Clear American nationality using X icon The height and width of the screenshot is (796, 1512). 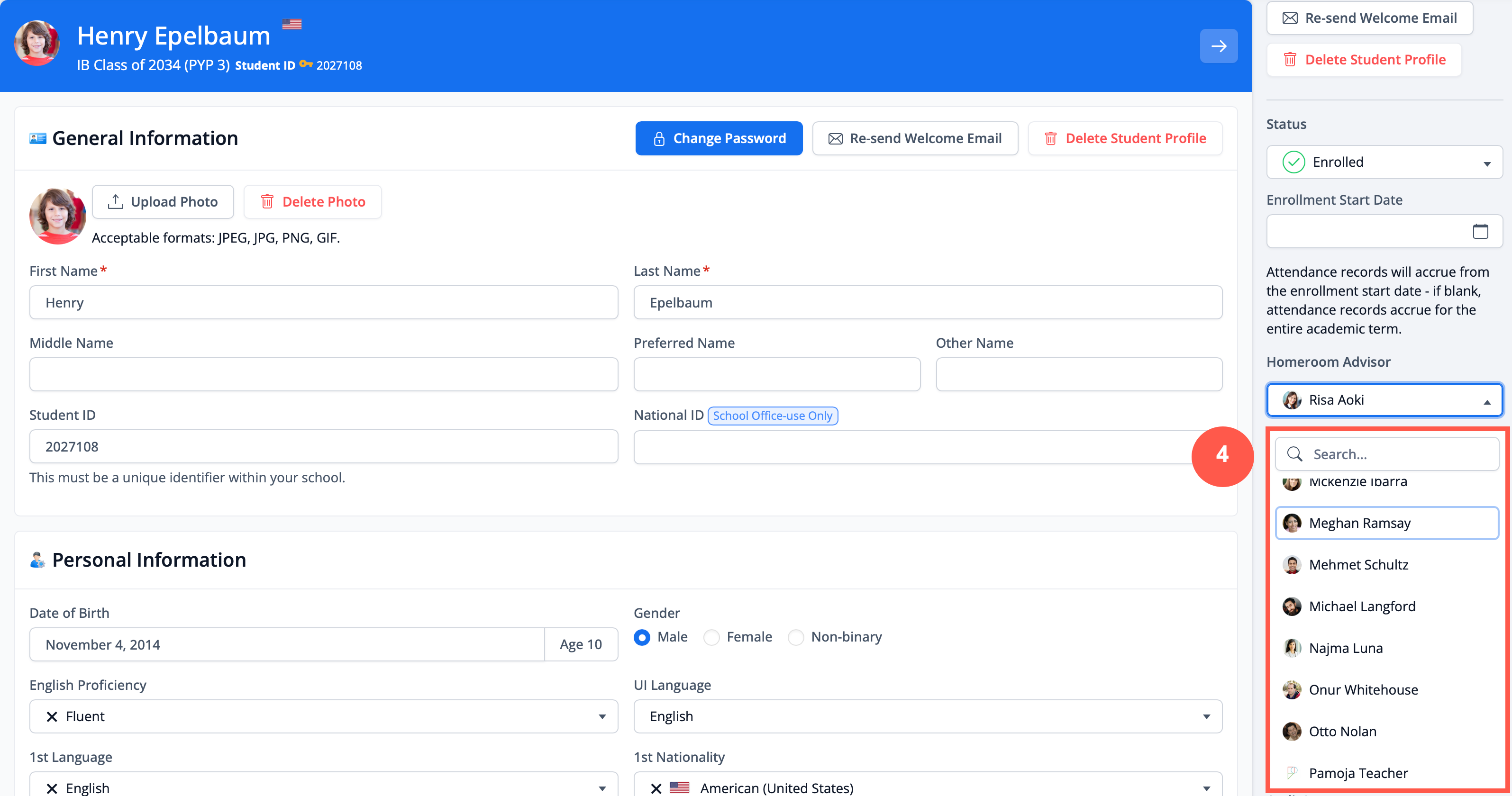(656, 788)
